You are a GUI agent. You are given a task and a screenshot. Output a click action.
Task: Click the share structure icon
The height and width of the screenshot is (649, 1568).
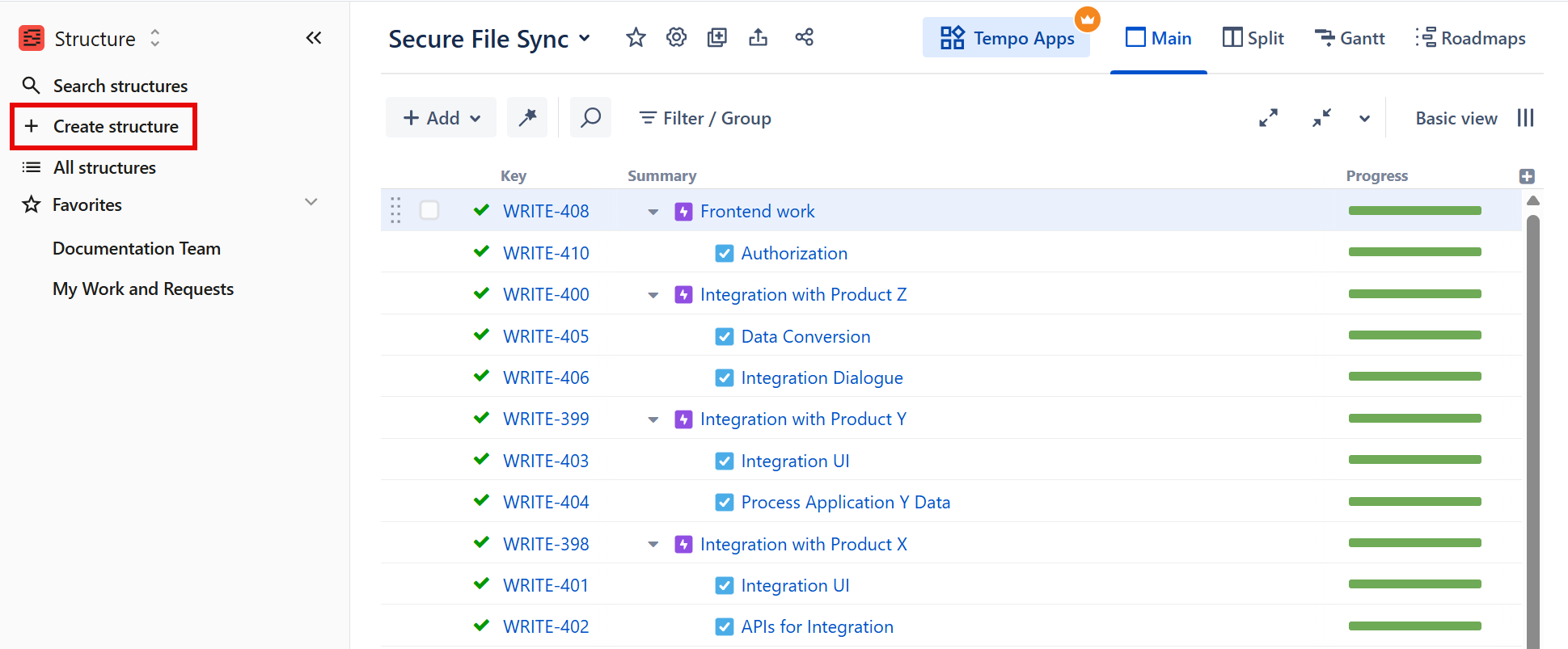804,38
